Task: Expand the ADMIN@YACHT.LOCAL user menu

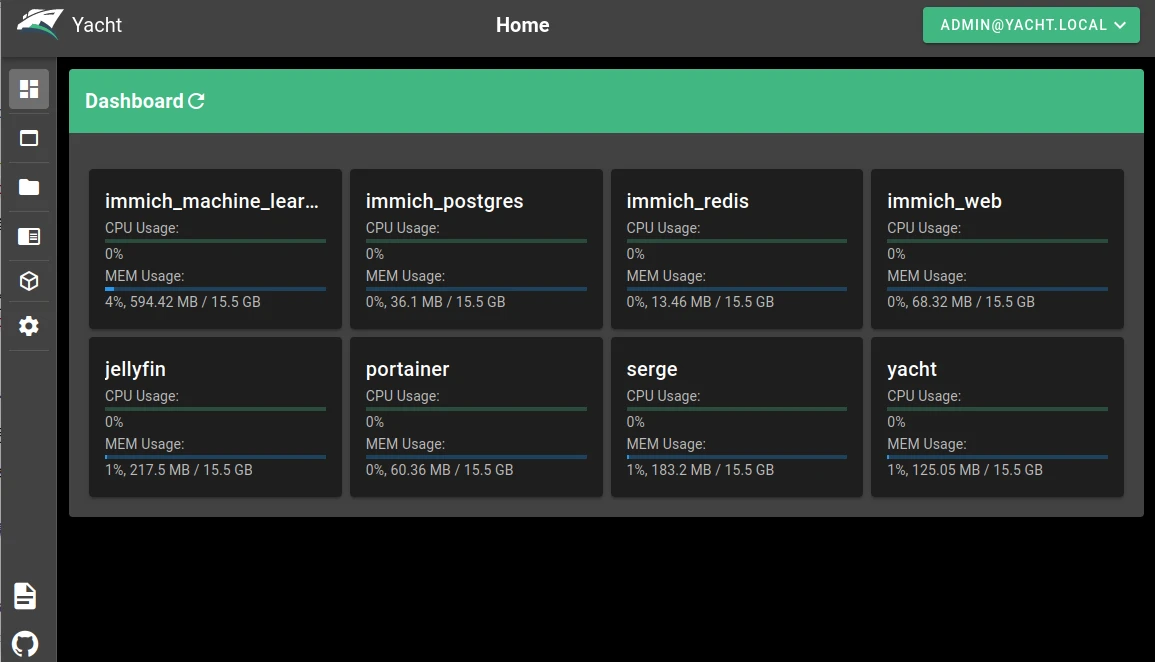Action: tap(1031, 25)
